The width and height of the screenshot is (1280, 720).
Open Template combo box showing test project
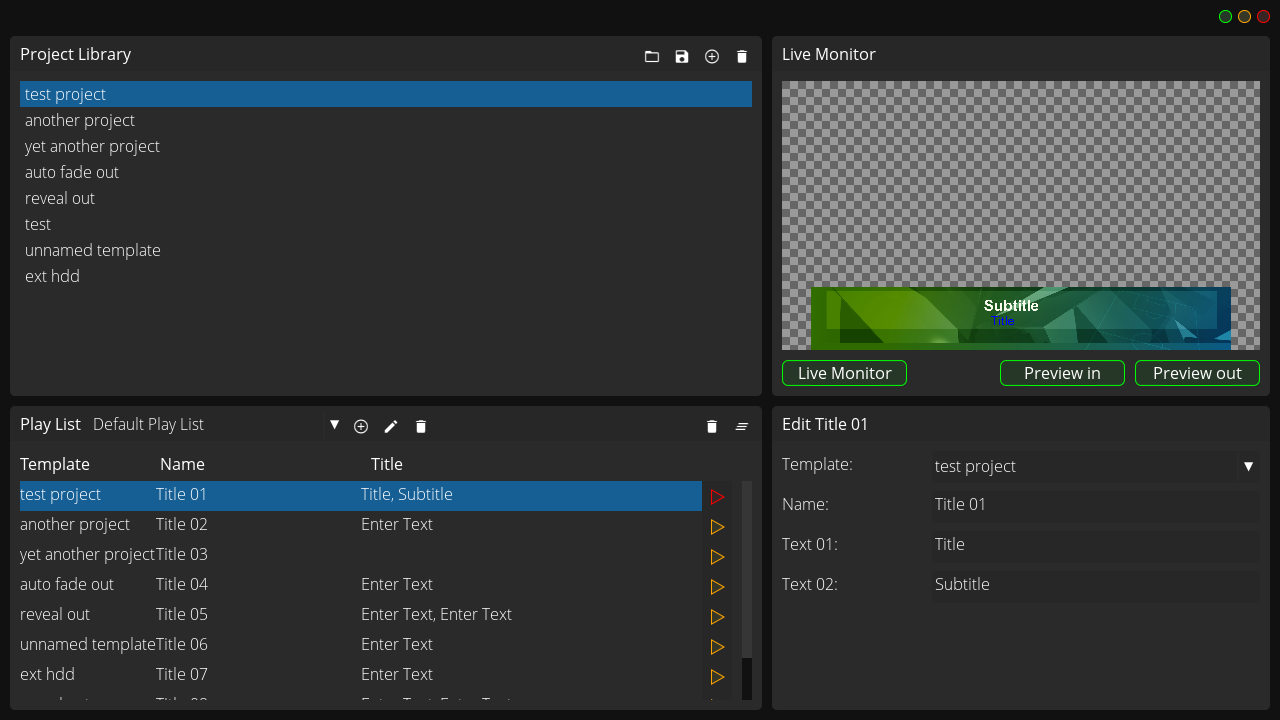1096,466
